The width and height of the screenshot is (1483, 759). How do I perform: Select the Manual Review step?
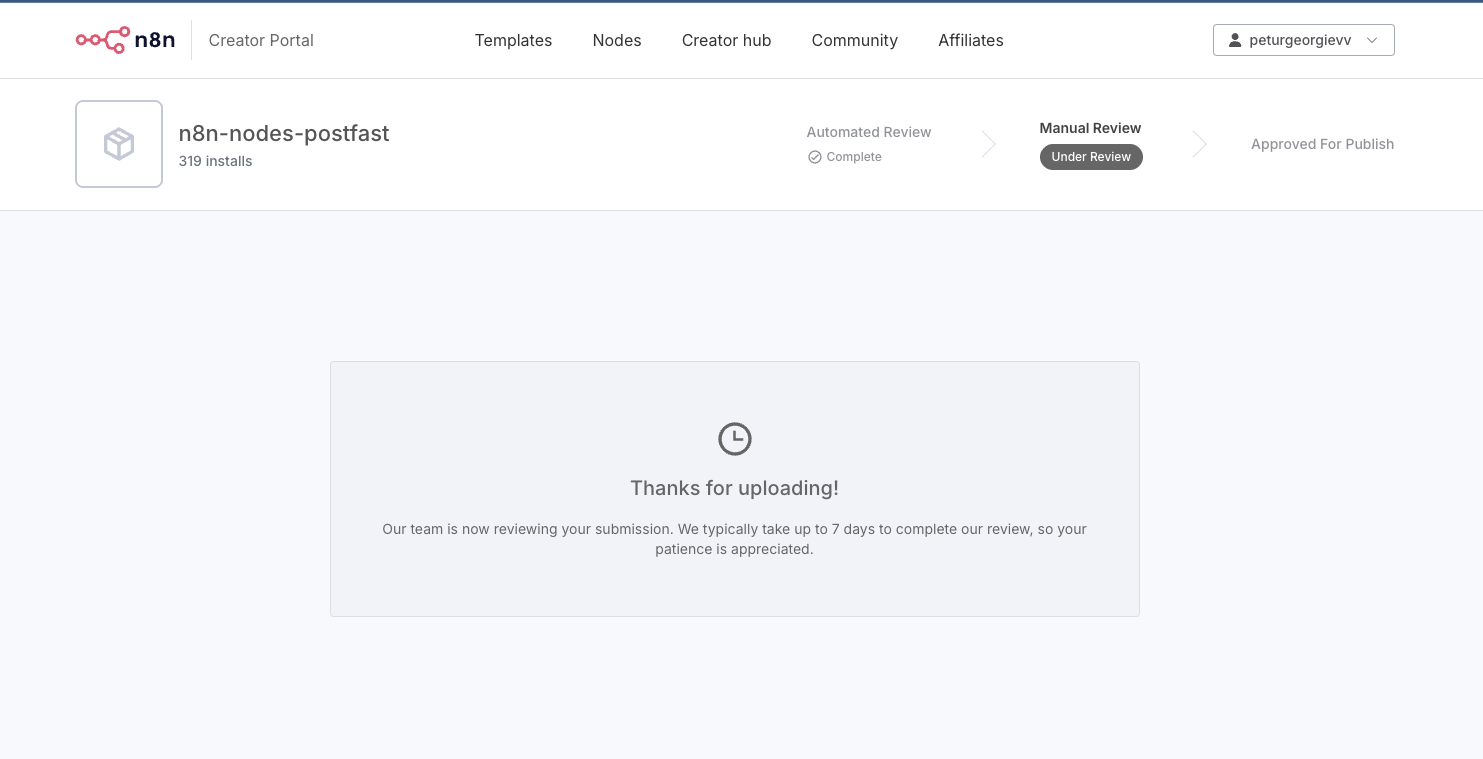[x=1090, y=128]
